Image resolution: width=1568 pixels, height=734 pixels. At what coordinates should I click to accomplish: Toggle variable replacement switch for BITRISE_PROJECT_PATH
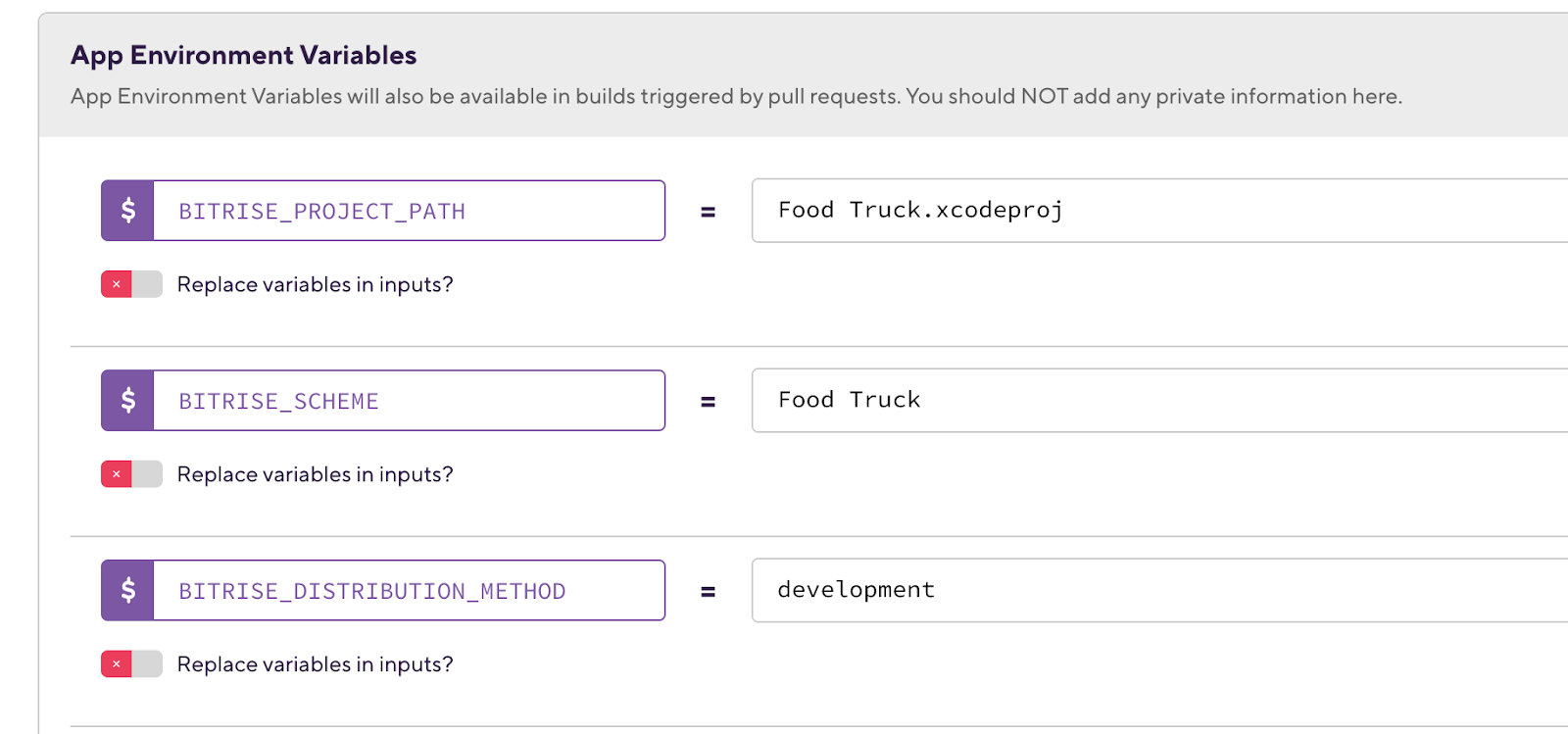131,284
